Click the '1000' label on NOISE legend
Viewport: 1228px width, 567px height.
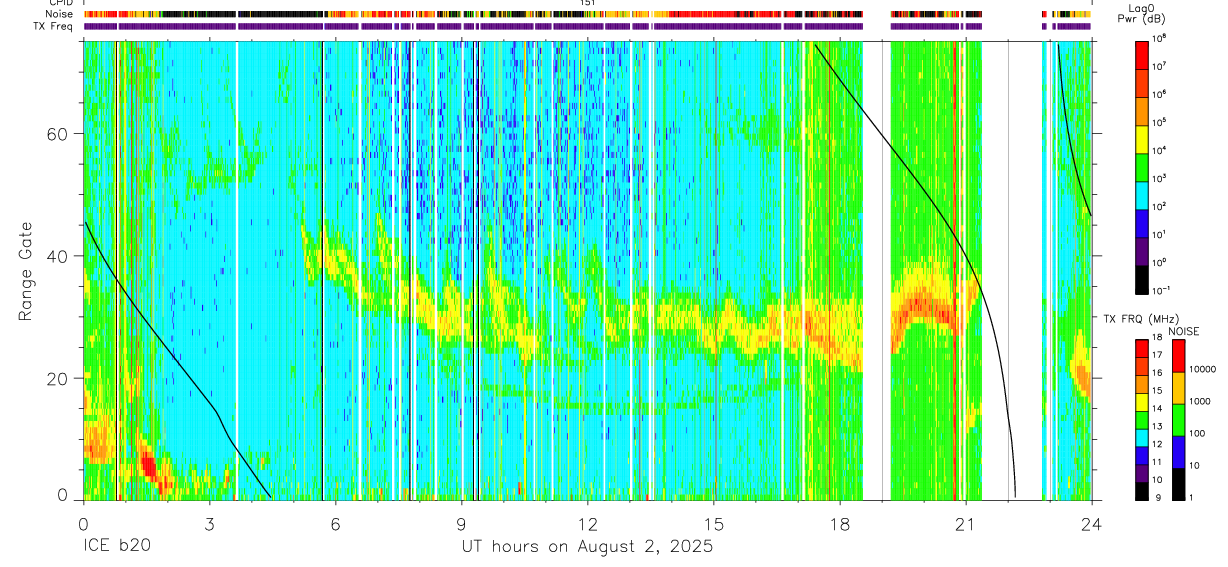pos(1198,400)
